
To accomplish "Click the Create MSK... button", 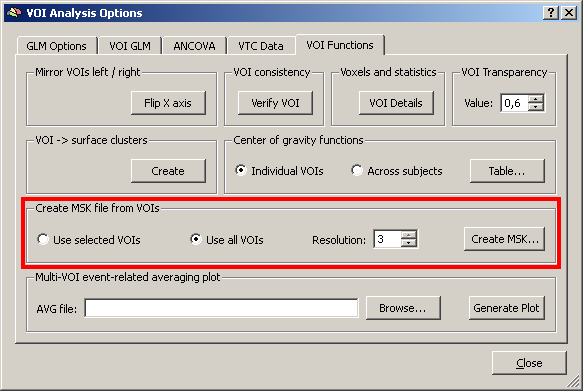I will (505, 239).
